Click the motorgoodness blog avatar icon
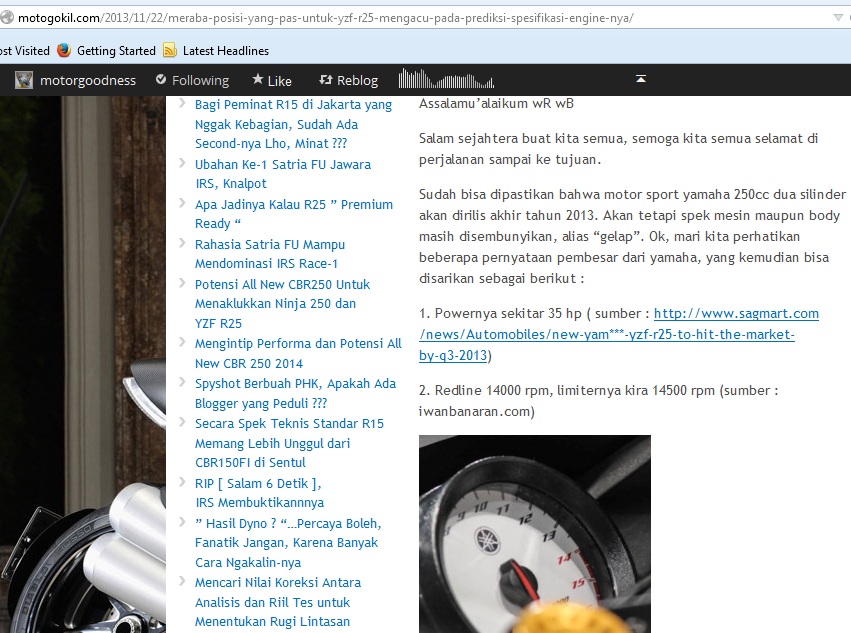 (x=24, y=80)
